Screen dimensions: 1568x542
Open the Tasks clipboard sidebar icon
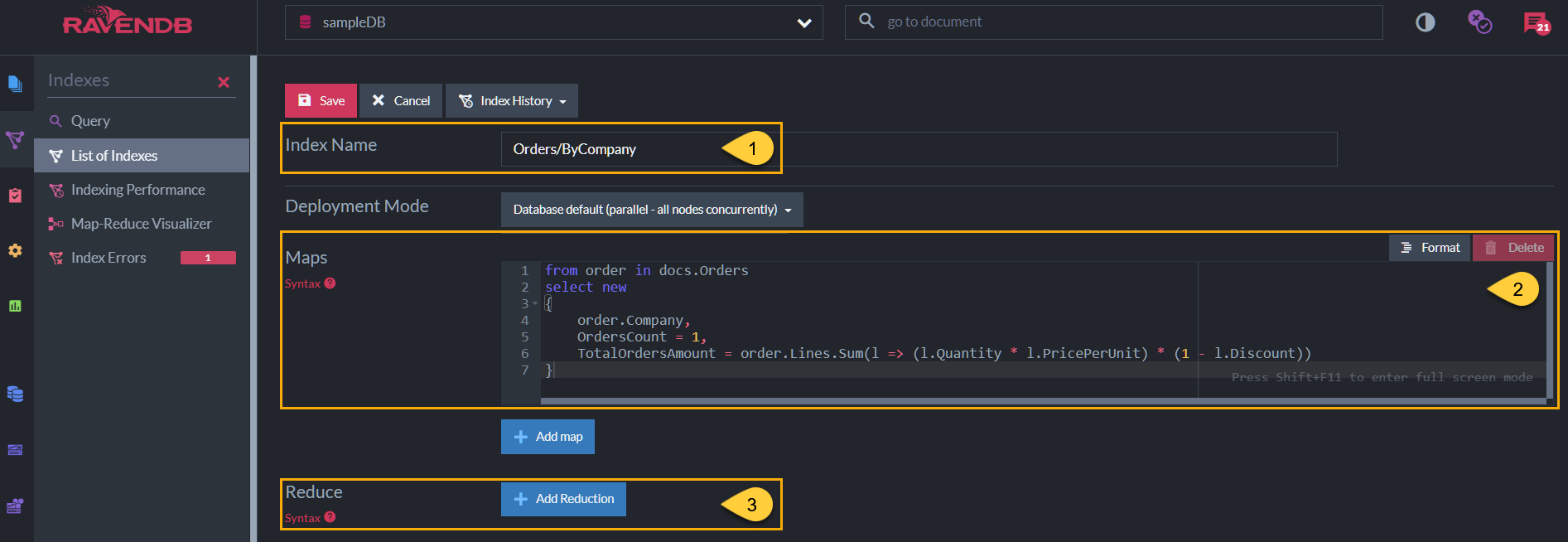coord(15,195)
